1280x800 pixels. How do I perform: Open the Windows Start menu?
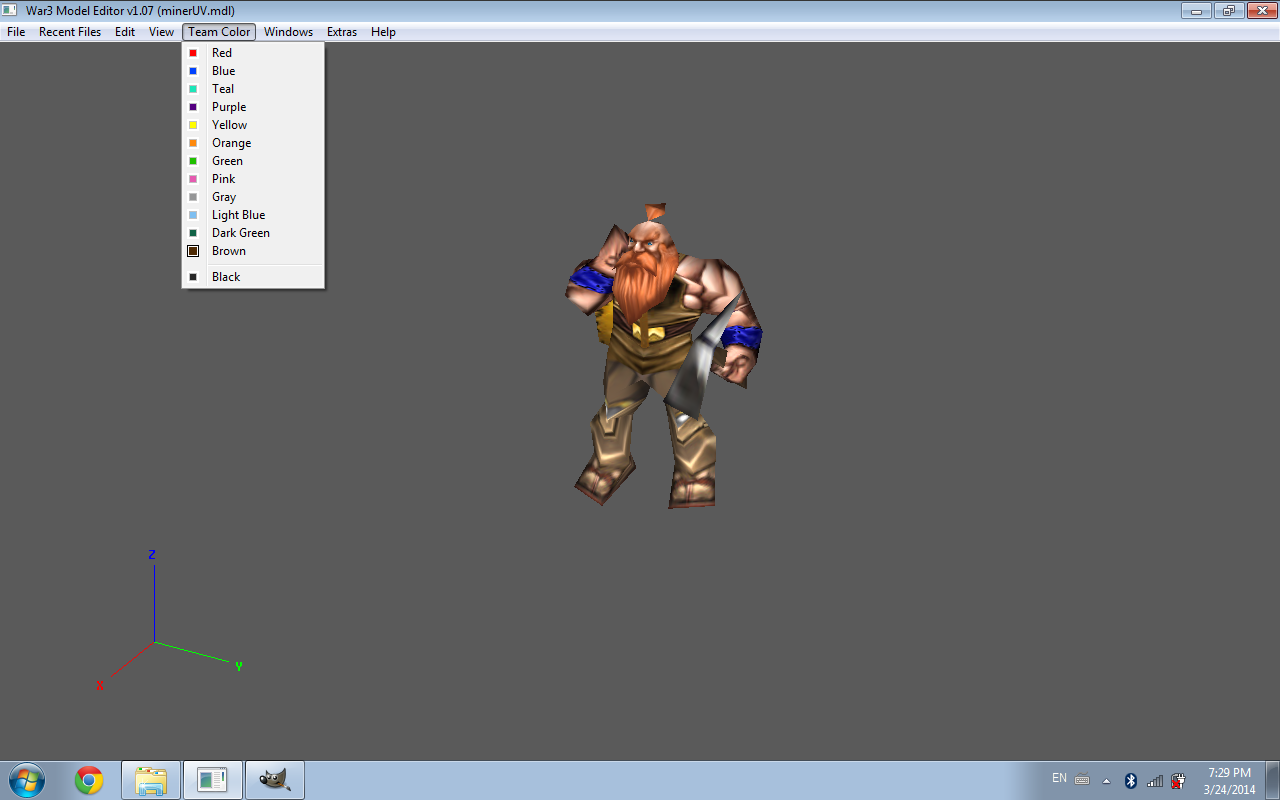pos(27,780)
